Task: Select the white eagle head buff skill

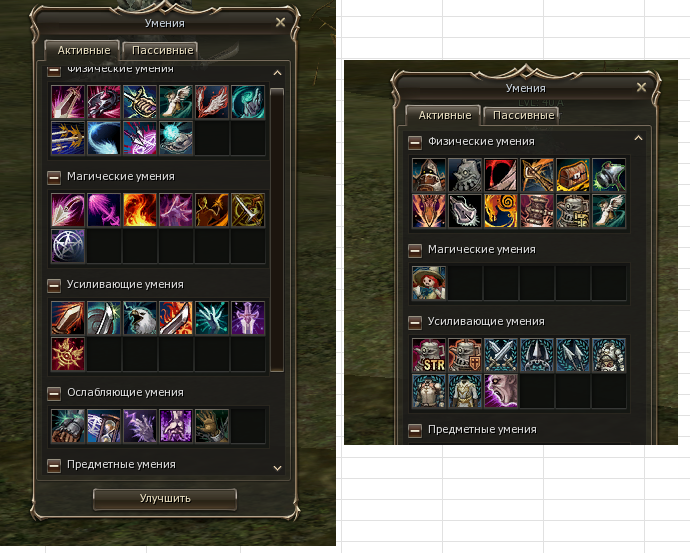Action: click(x=140, y=318)
